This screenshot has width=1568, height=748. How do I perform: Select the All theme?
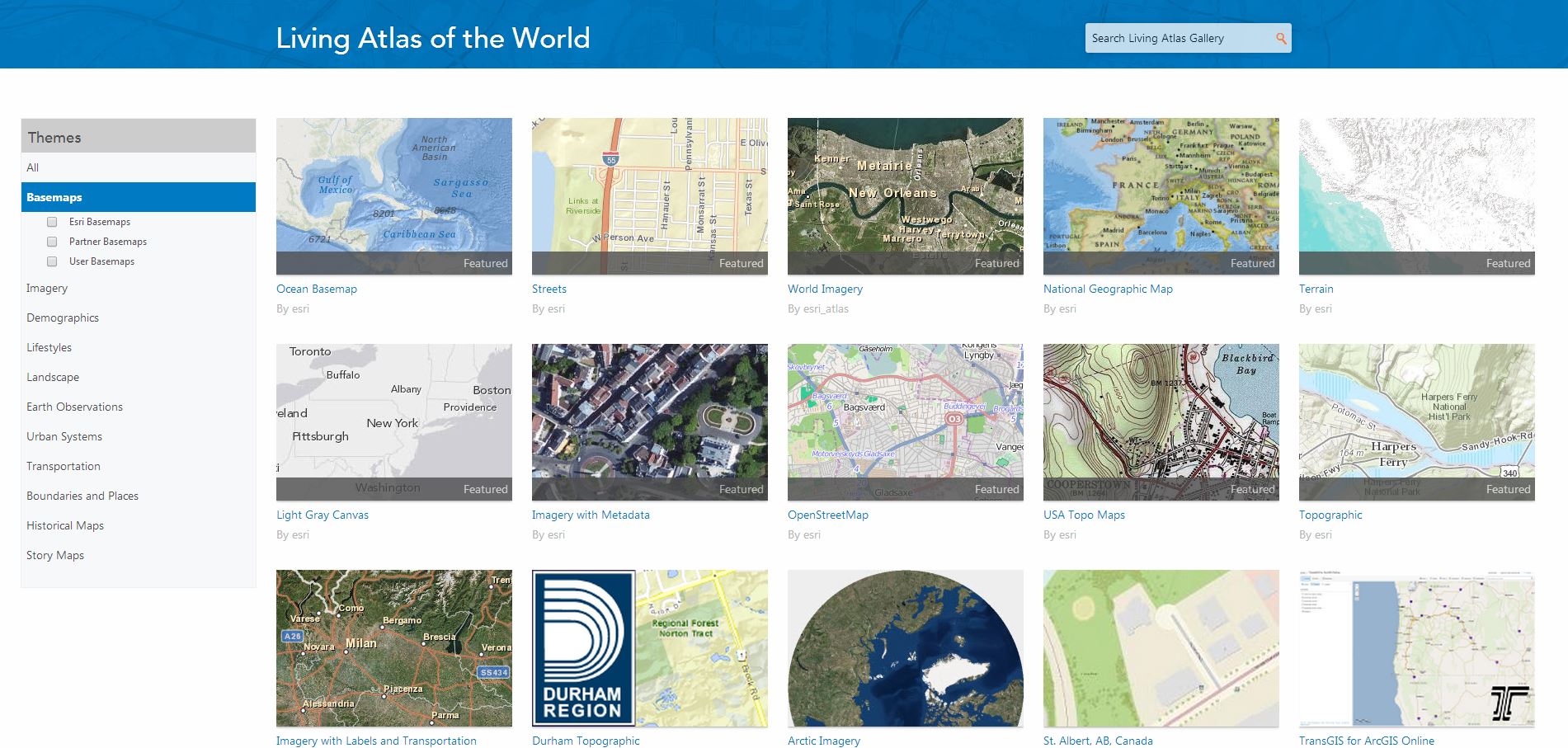(x=139, y=167)
